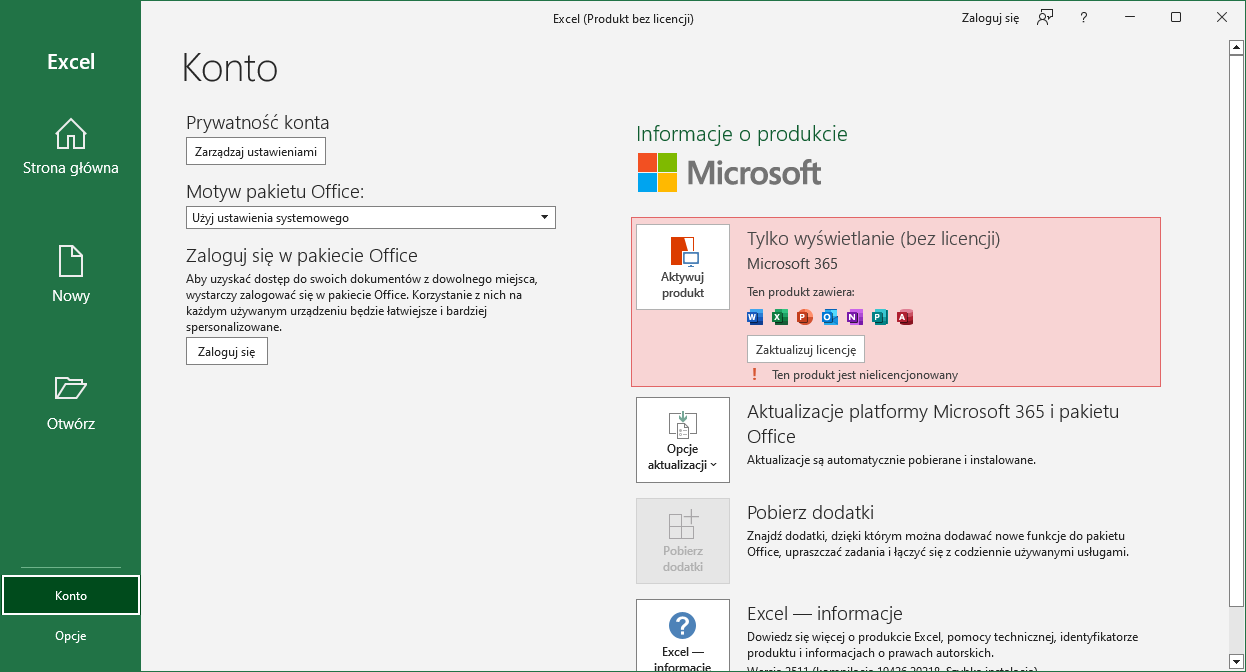Click the scrollbar down arrow
1246x672 pixels.
(1237, 662)
